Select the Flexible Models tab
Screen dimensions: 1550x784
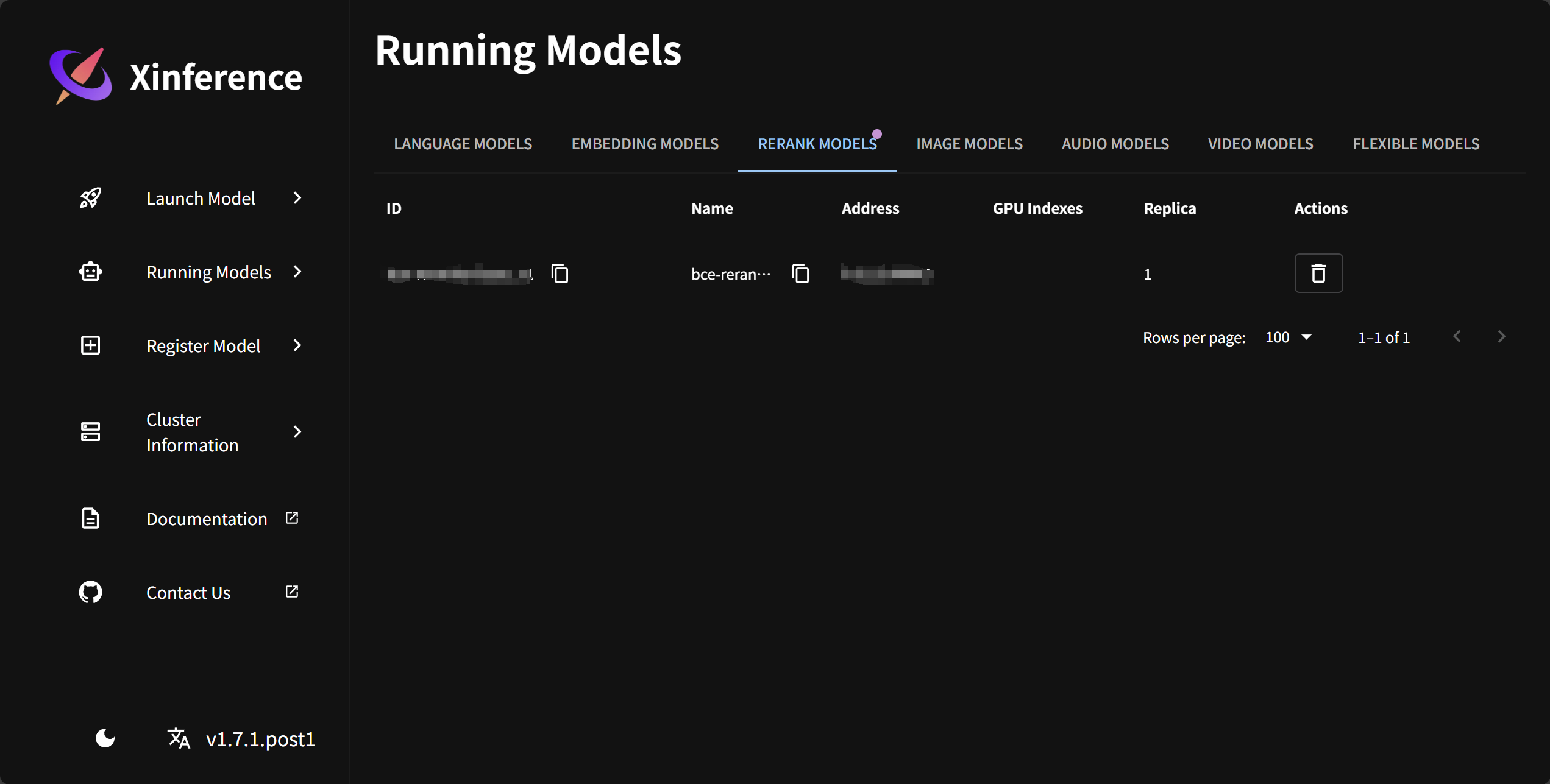pos(1415,144)
